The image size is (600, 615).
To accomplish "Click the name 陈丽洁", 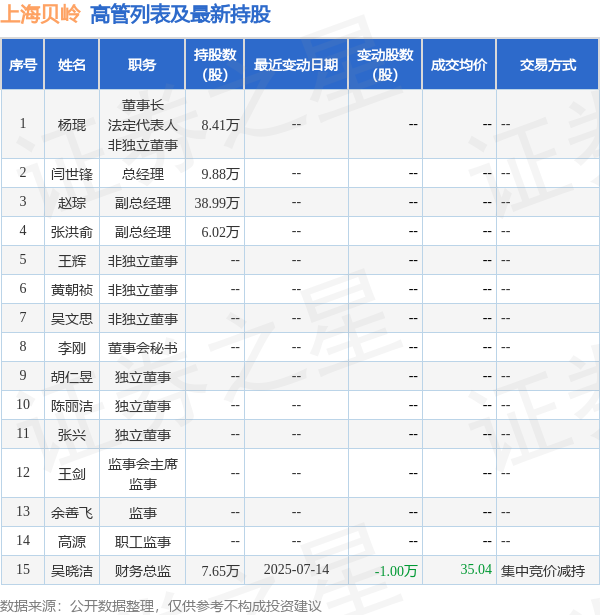I will (x=72, y=406).
